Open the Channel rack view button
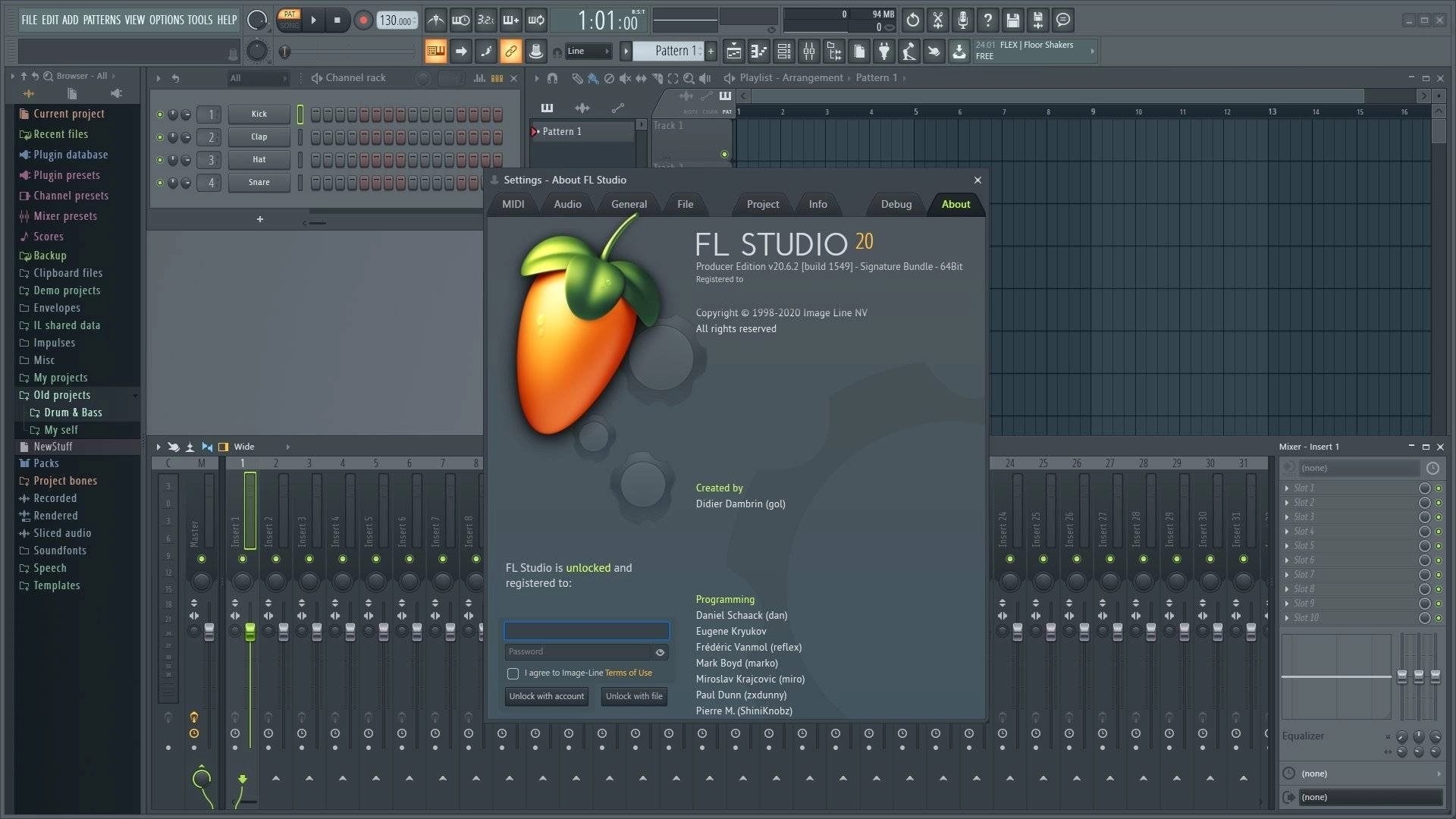The width and height of the screenshot is (1456, 819). [784, 52]
